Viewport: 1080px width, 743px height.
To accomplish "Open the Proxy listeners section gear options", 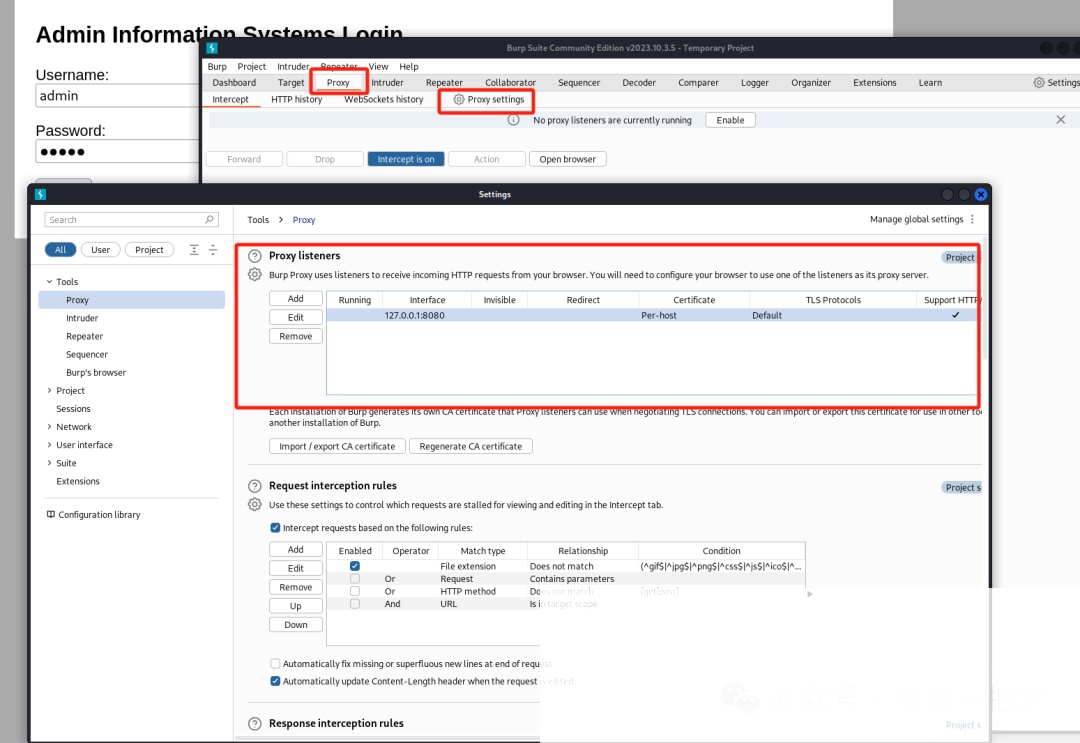I will click(255, 275).
